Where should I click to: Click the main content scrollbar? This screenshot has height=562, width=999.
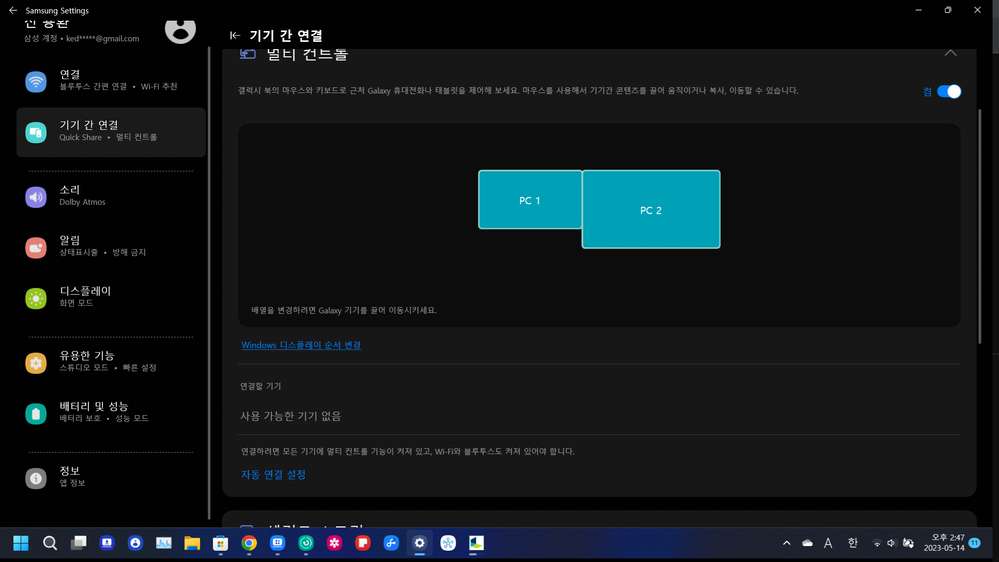click(x=980, y=226)
